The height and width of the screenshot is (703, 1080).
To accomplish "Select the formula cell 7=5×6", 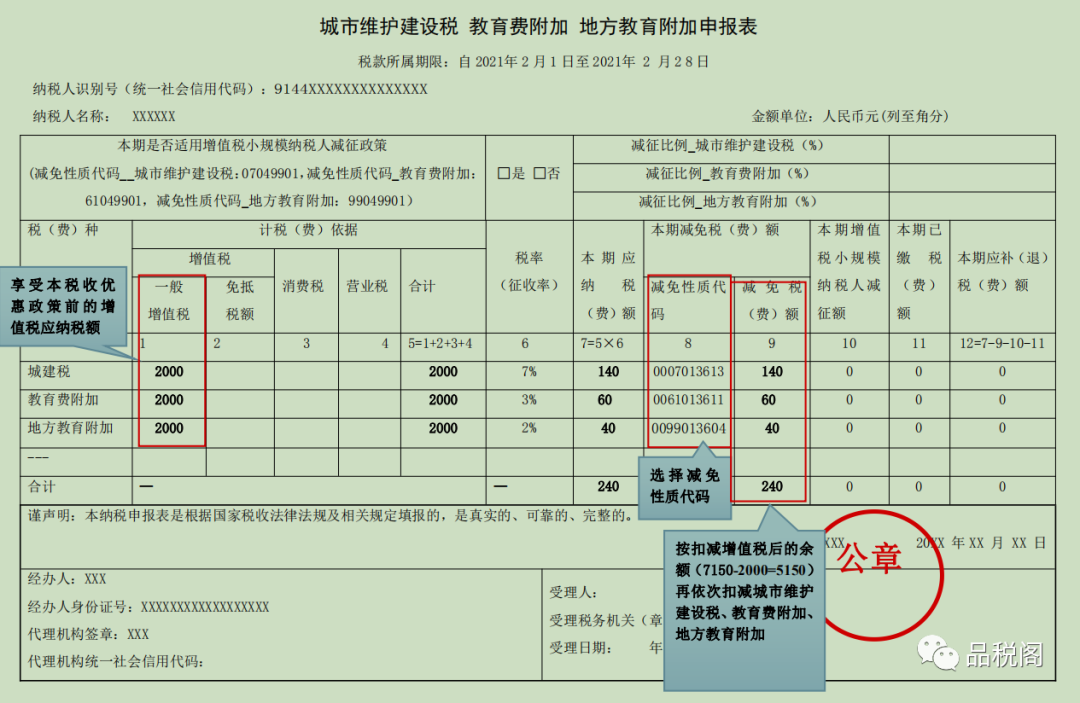I will coord(602,344).
